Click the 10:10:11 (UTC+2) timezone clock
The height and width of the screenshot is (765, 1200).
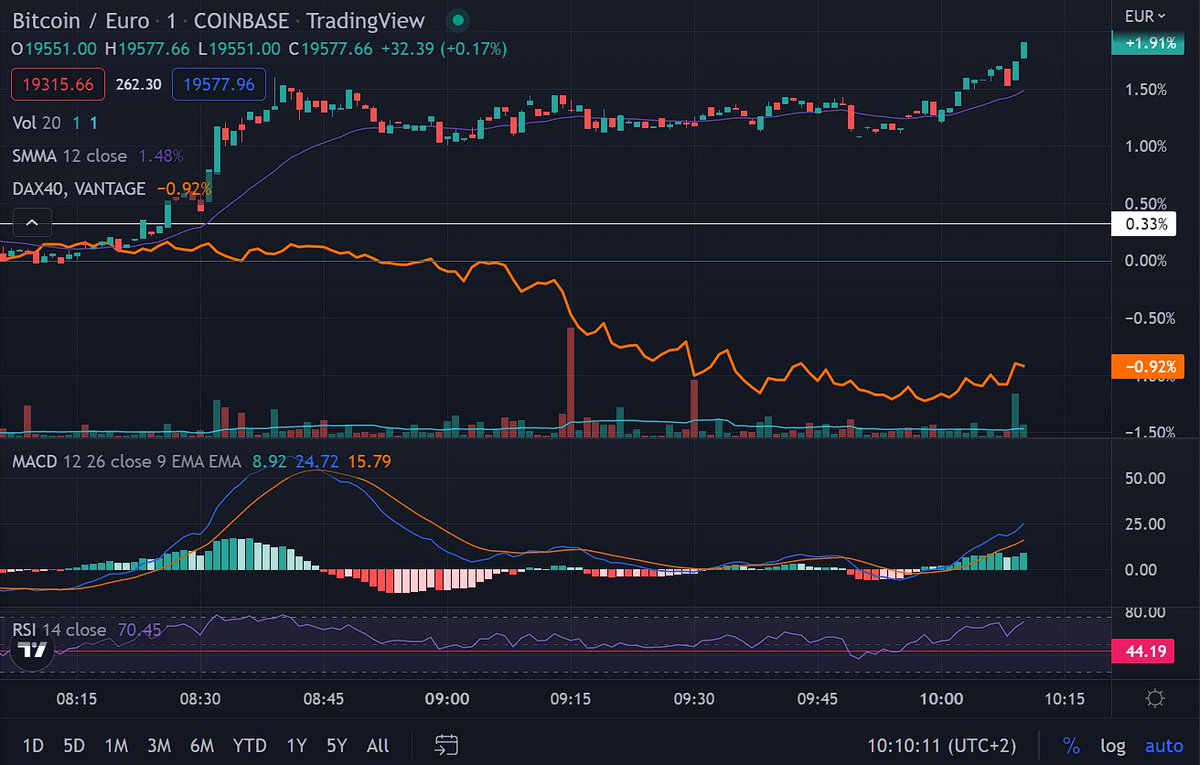[x=943, y=745]
